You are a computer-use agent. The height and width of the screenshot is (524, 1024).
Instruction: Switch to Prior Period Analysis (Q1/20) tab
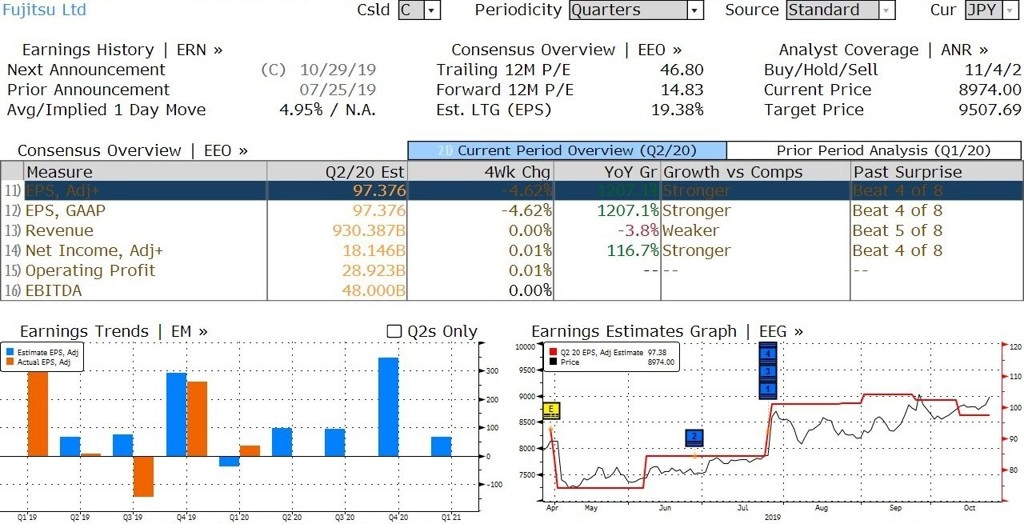pyautogui.click(x=874, y=150)
